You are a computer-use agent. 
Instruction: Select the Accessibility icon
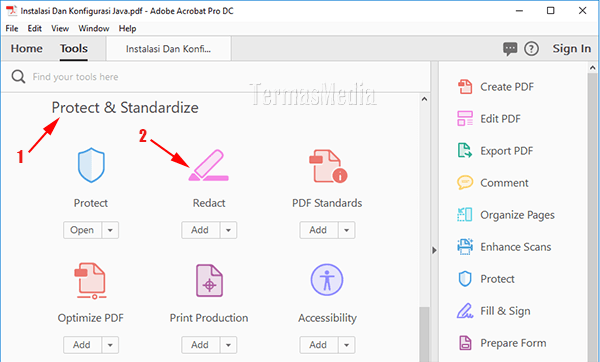pyautogui.click(x=327, y=280)
